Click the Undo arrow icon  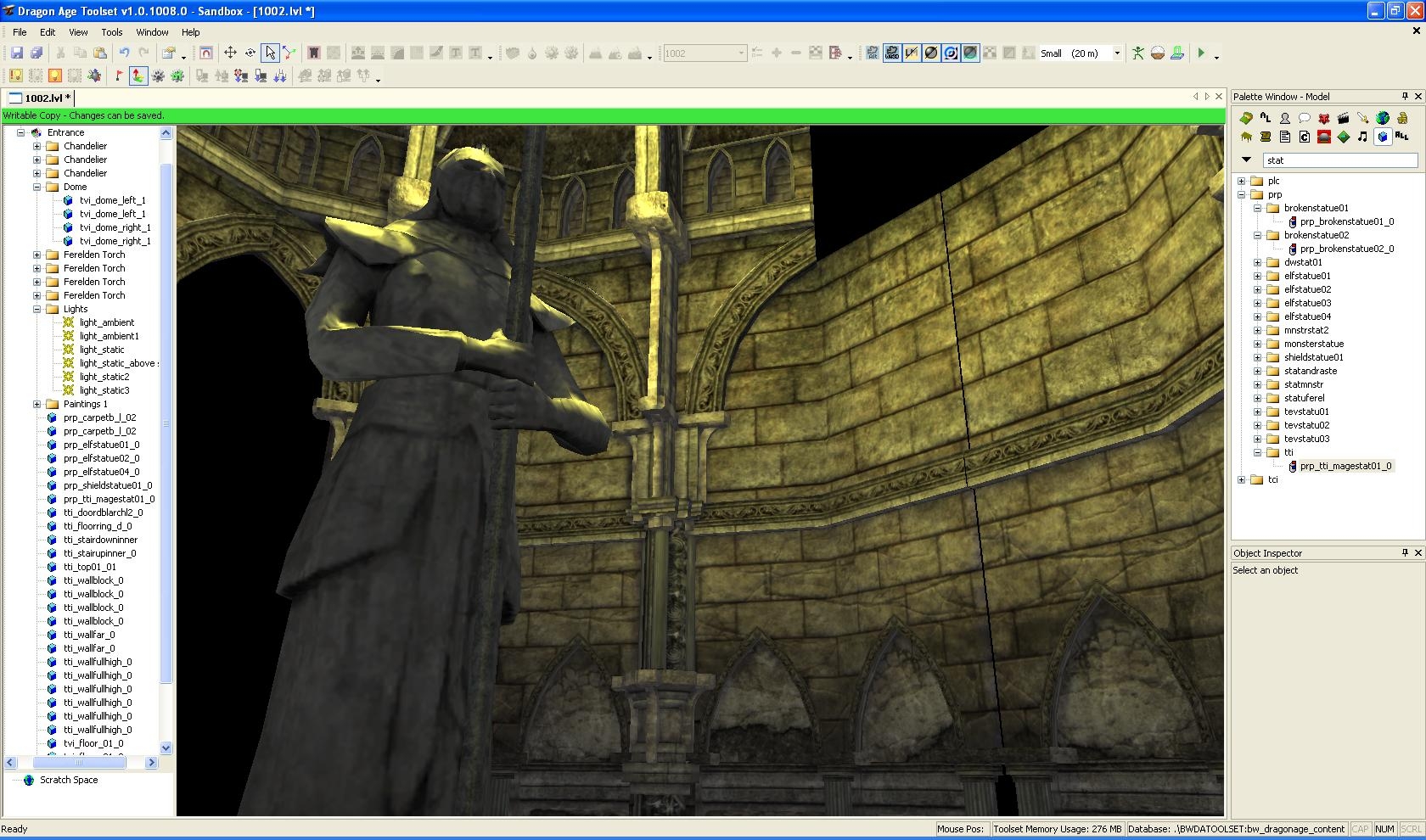pos(124,53)
